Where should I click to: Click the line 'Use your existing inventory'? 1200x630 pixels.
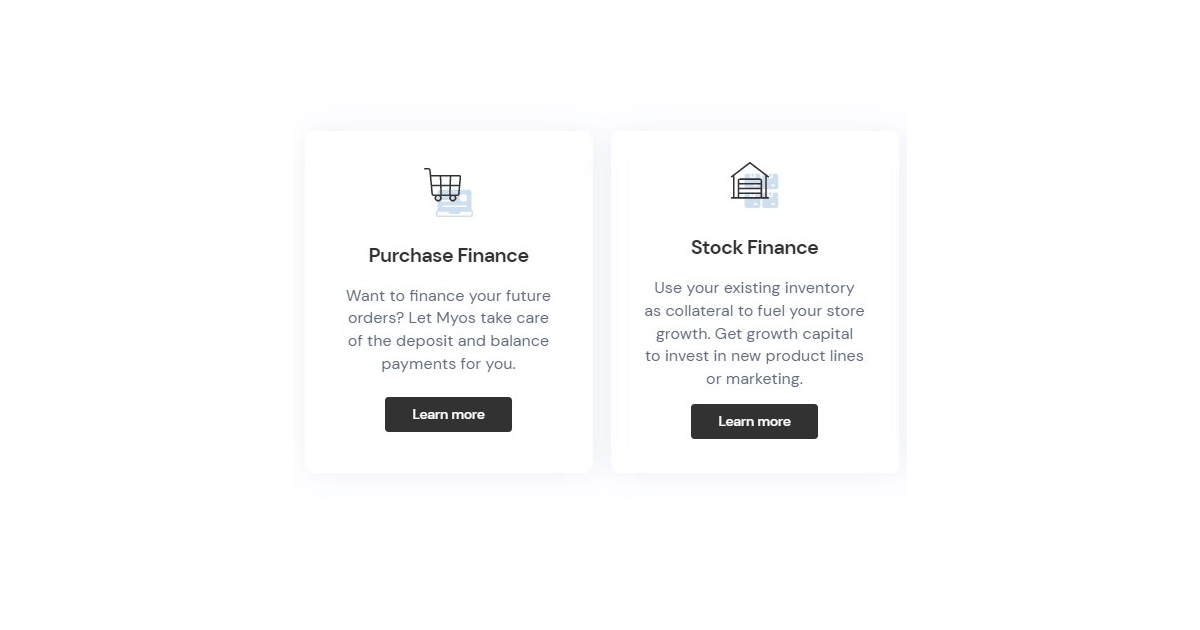(x=754, y=288)
